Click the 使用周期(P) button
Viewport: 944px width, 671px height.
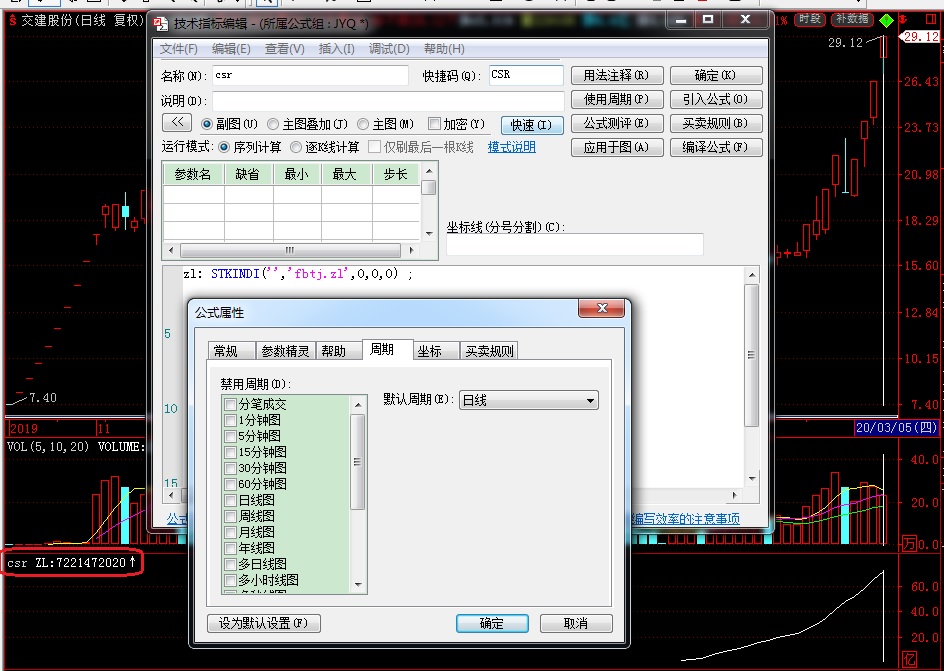(616, 99)
